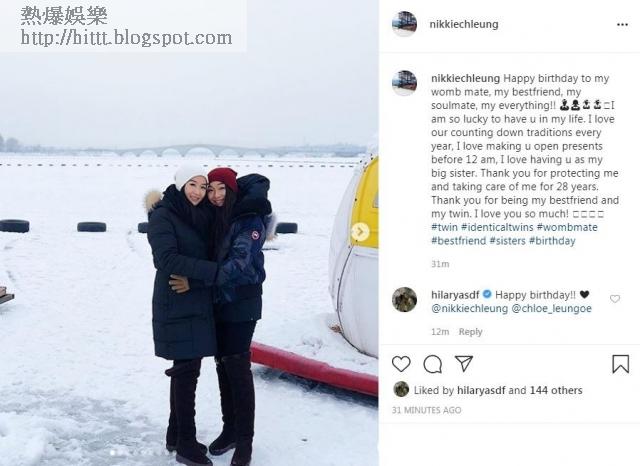Click hilaryasdf commenter avatar
The width and height of the screenshot is (640, 466).
404,299
